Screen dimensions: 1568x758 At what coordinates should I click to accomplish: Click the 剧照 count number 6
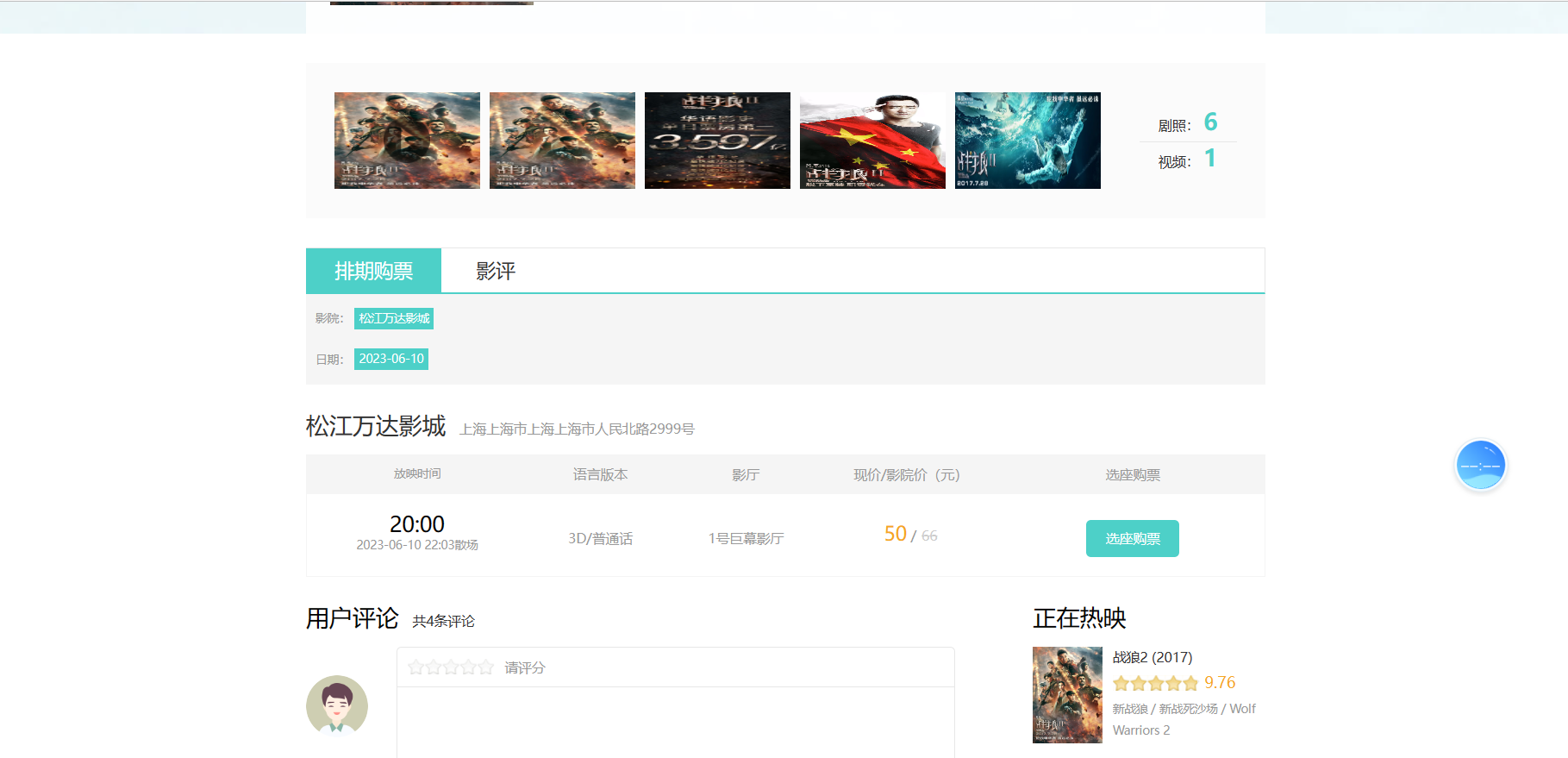pos(1210,122)
